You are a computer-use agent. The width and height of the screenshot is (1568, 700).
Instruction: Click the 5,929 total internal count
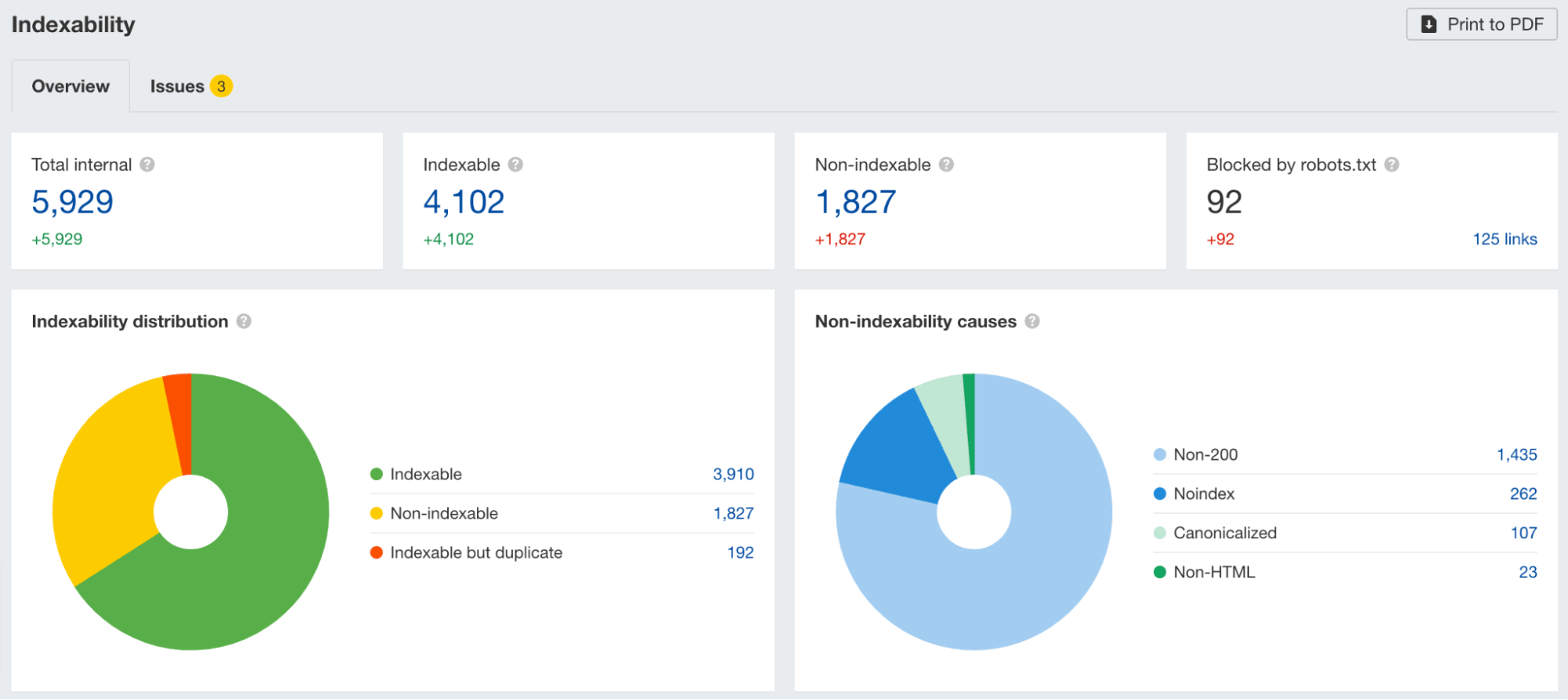point(72,202)
